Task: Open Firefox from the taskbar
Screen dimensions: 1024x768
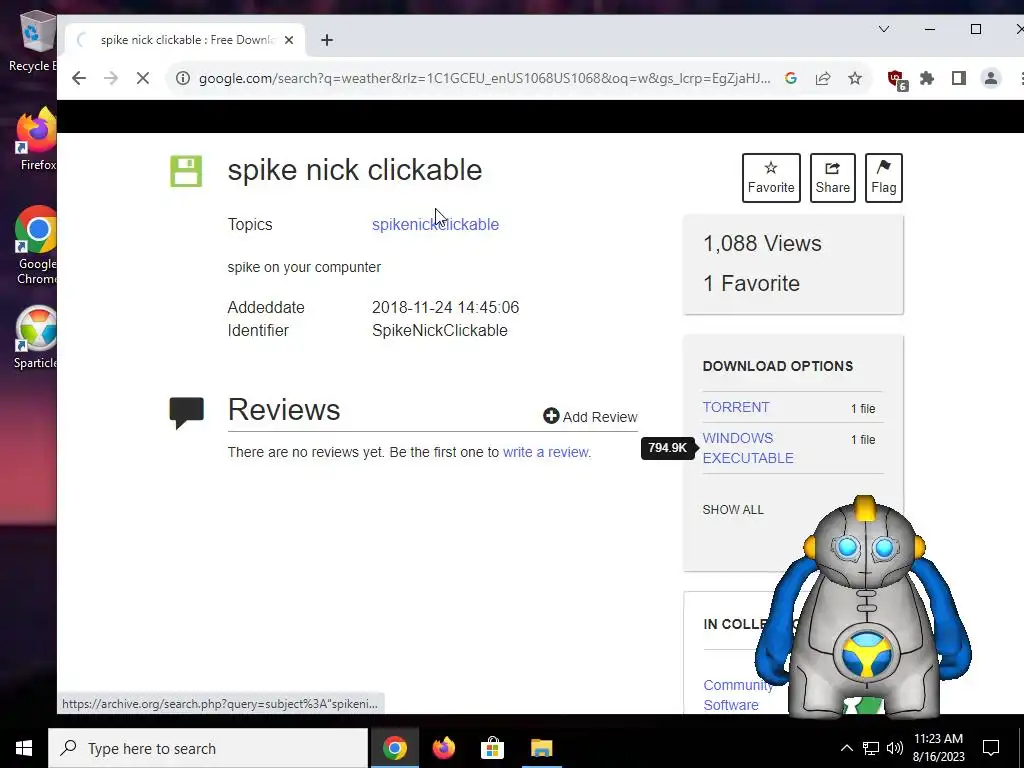Action: (x=443, y=748)
